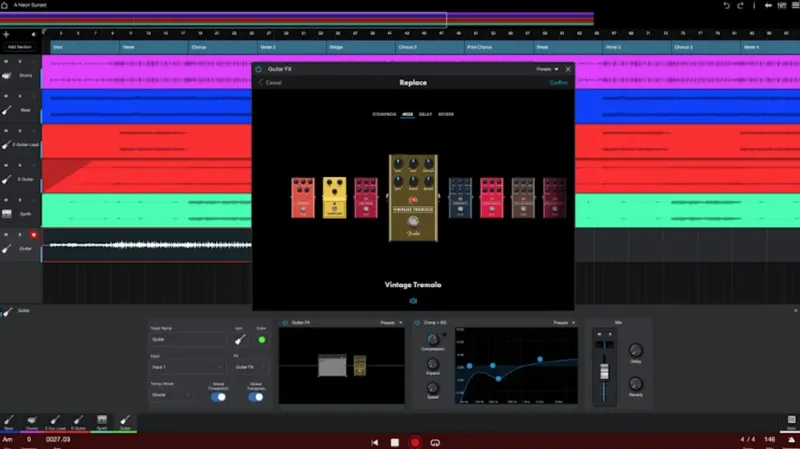Toggle the loop button

point(435,442)
